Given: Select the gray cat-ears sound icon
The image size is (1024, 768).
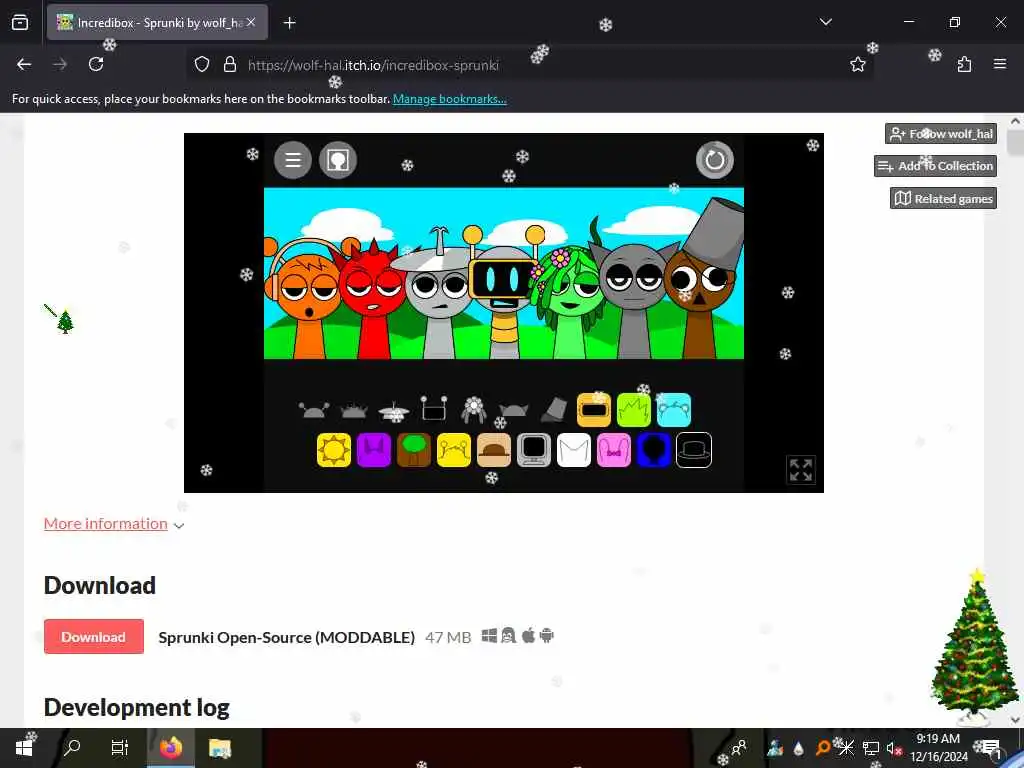Looking at the screenshot, I should click(513, 410).
